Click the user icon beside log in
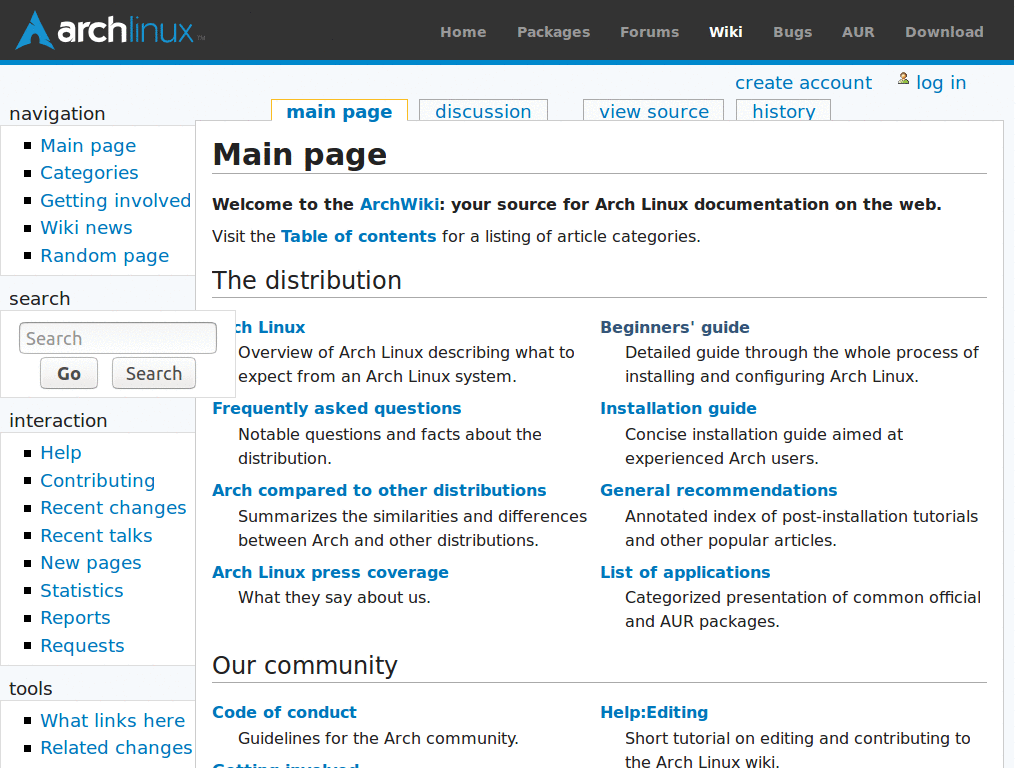1024x768 pixels. click(903, 79)
